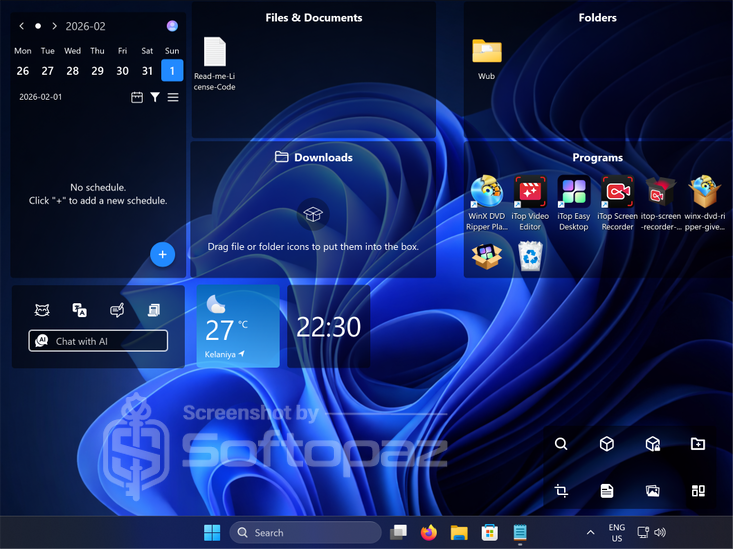733x549 pixels.
Task: Open network status in system tray
Action: coord(643,532)
